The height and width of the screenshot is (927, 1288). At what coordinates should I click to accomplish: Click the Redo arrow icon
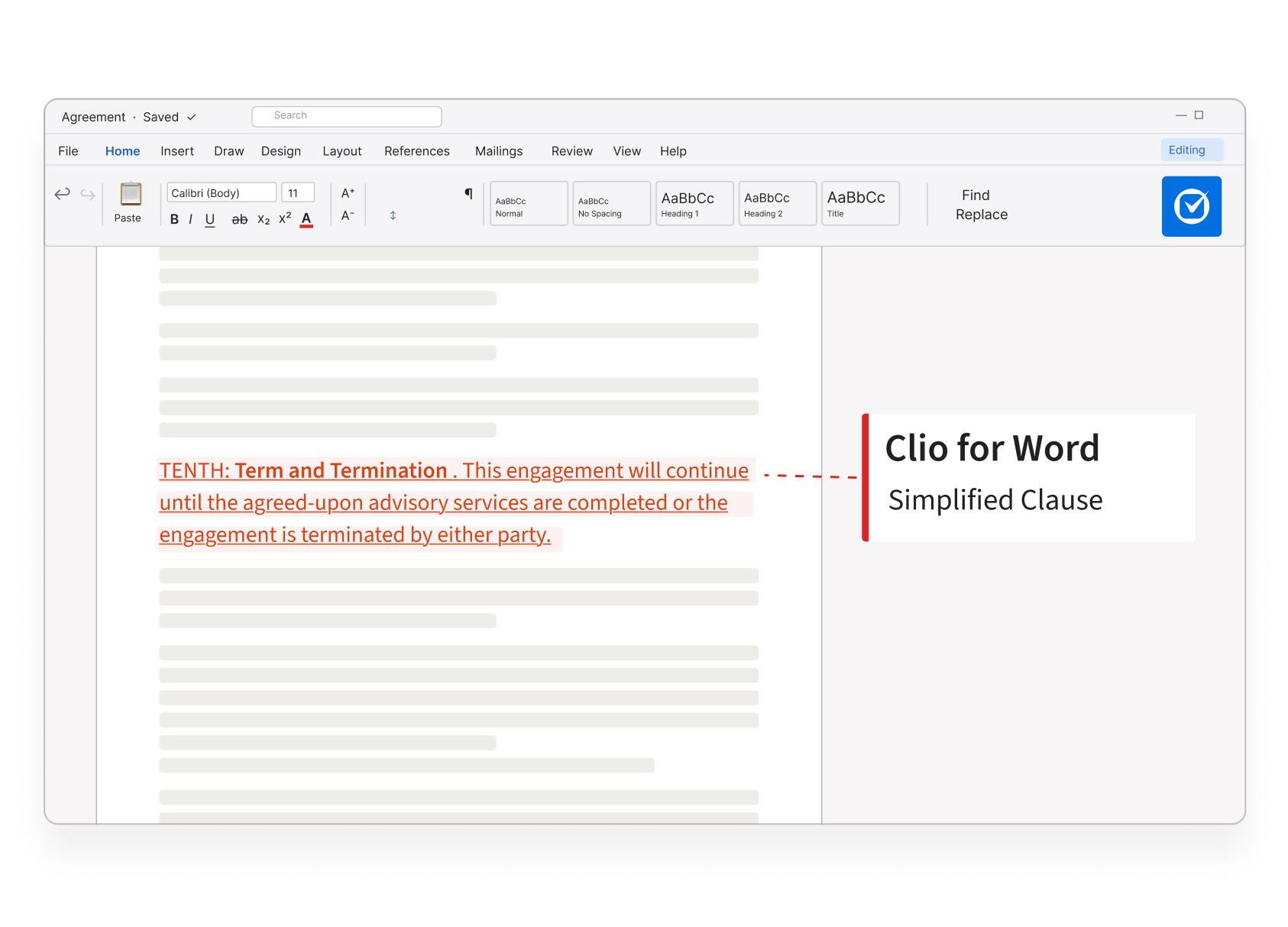(88, 195)
